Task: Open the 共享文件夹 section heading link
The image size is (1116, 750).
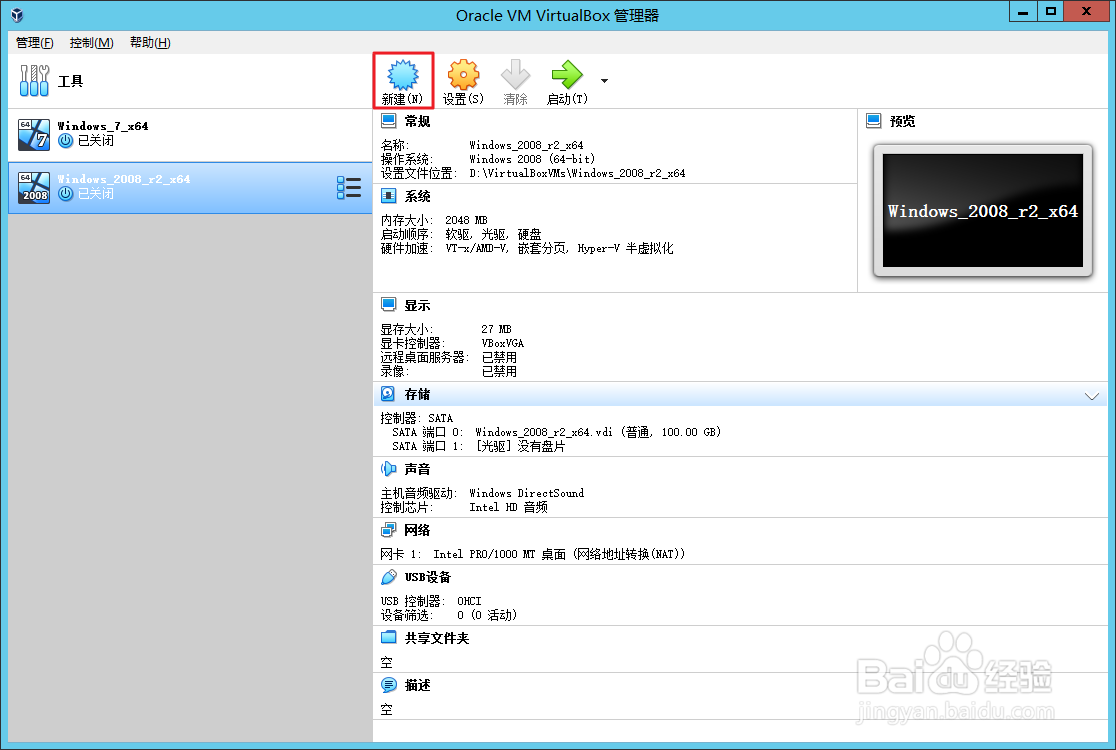Action: 437,638
